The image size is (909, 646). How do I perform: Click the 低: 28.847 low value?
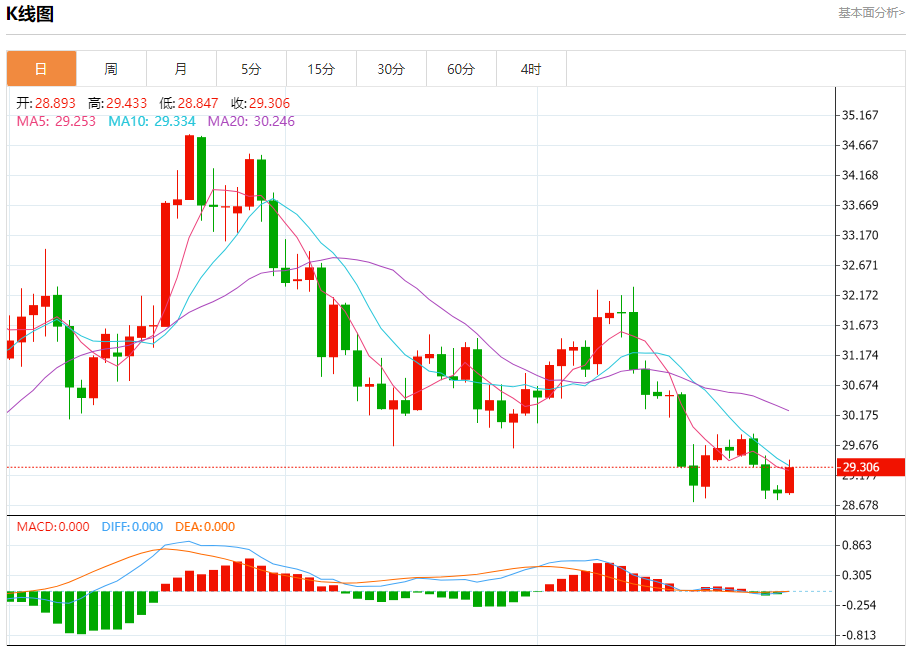click(x=189, y=103)
